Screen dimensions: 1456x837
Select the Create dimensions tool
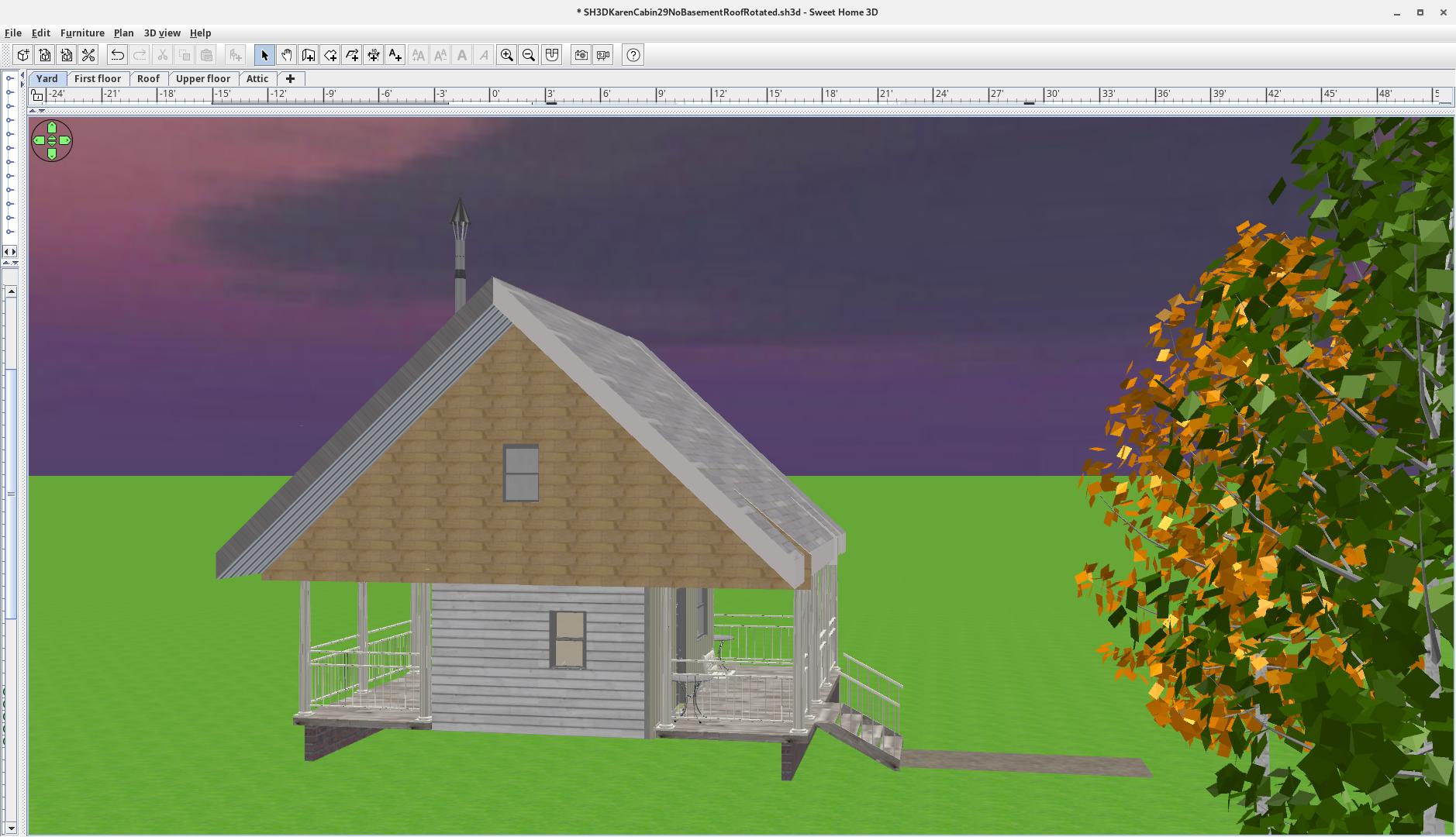374,55
